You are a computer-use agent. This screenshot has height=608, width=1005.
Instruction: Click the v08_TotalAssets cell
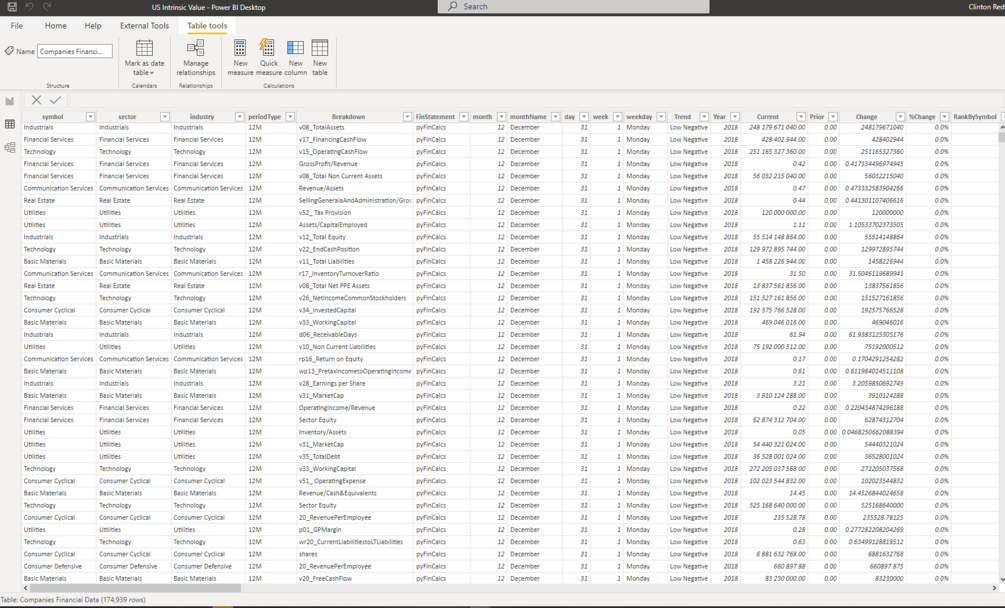click(x=354, y=127)
